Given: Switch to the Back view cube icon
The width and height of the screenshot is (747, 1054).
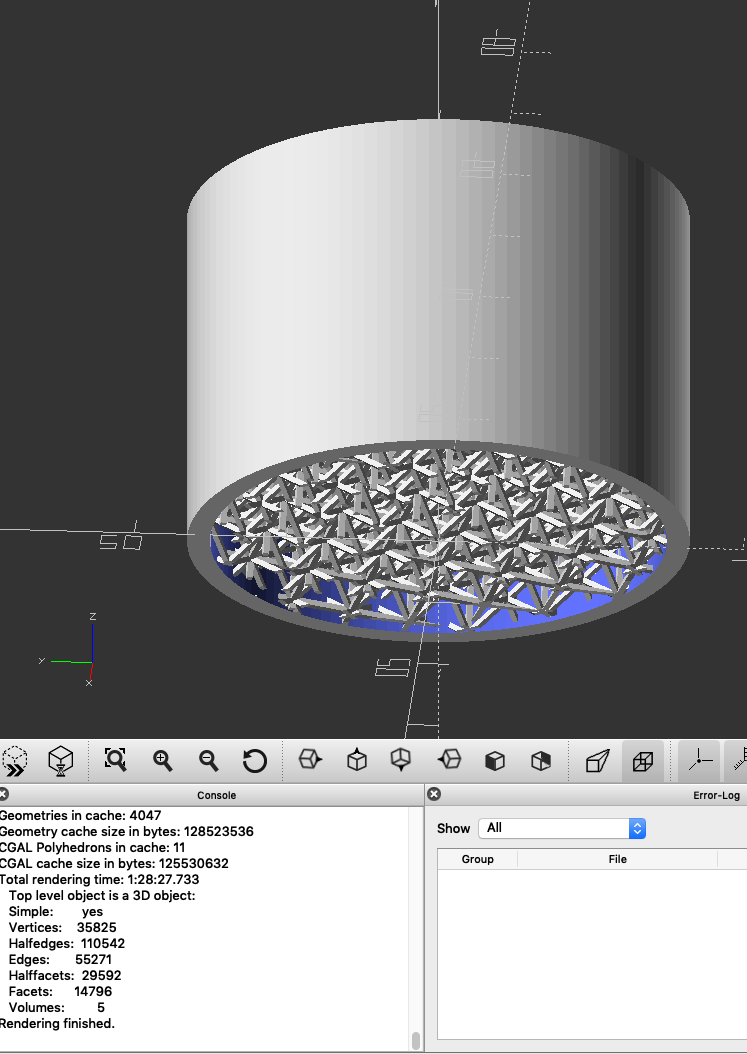Looking at the screenshot, I should tap(541, 761).
